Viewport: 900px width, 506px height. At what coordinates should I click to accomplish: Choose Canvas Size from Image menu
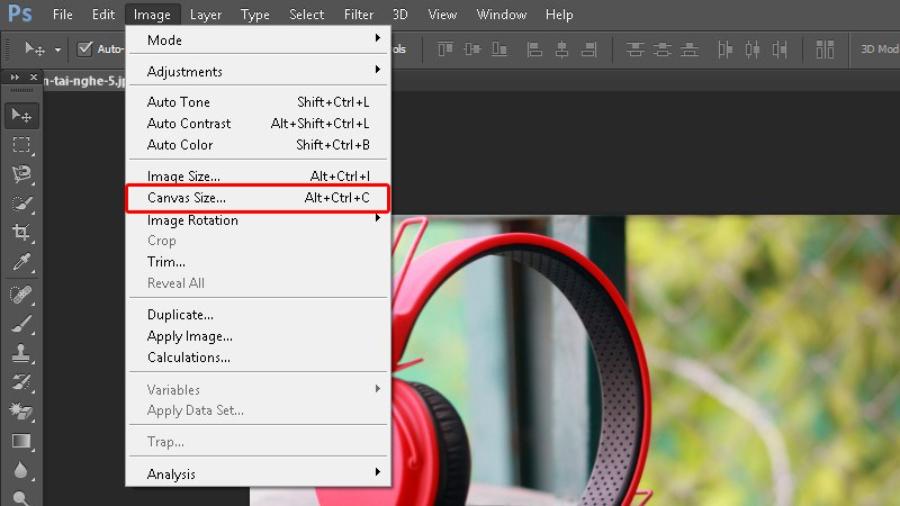coord(258,198)
